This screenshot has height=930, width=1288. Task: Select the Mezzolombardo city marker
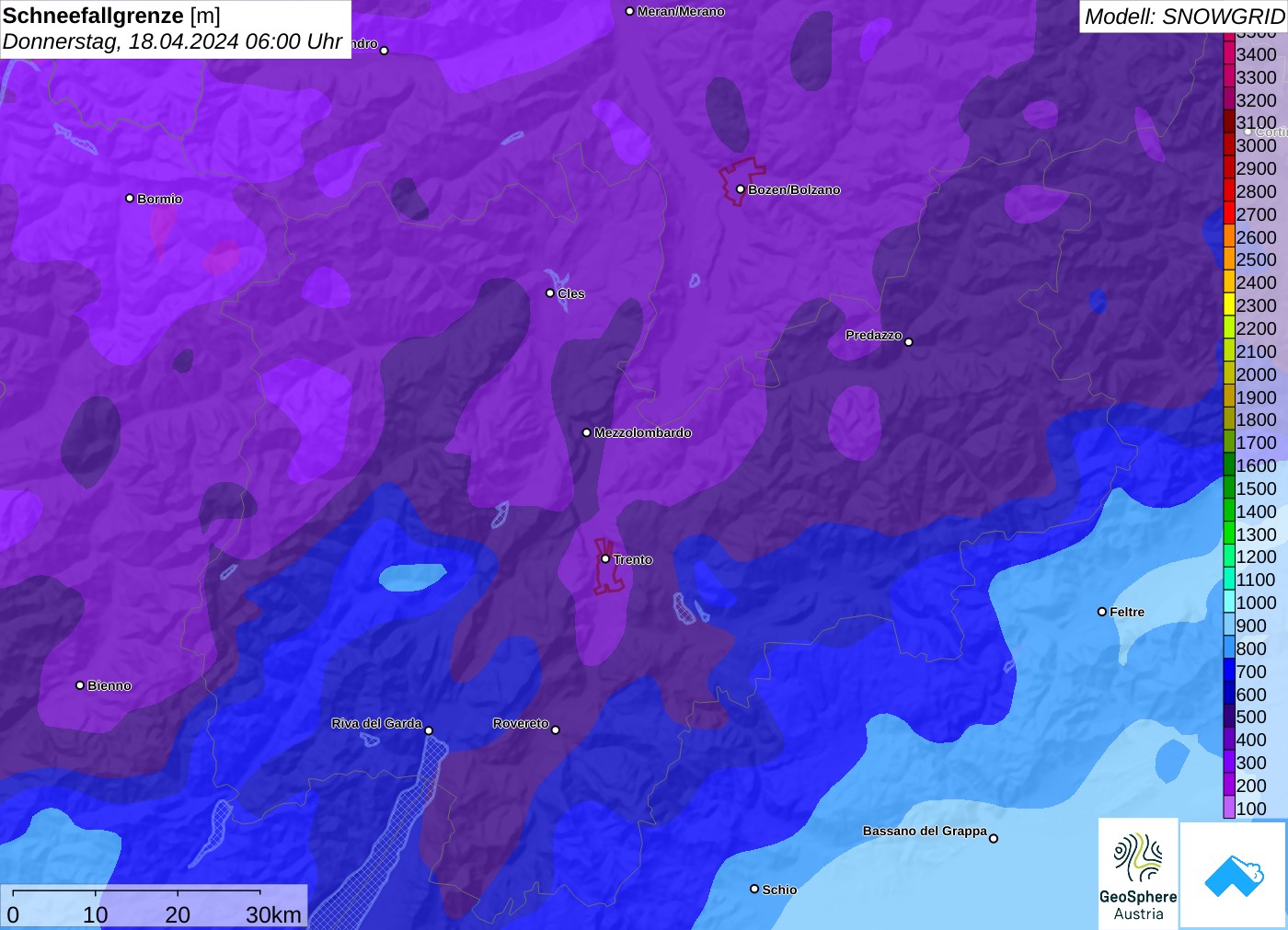[x=586, y=432]
